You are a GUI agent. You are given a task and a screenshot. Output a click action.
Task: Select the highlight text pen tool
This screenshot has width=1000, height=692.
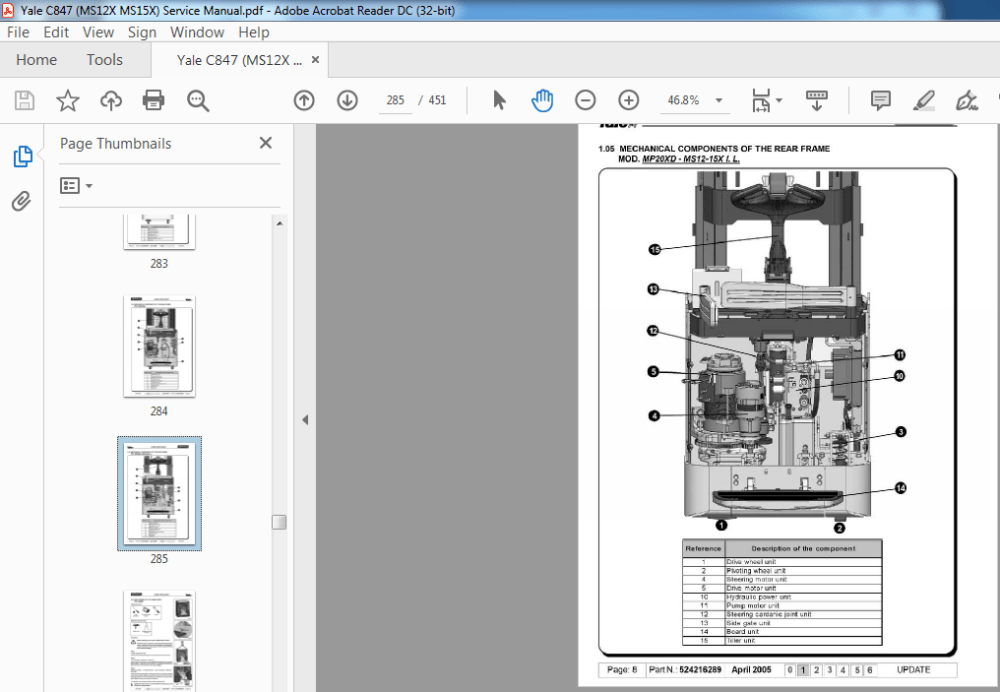pos(923,100)
